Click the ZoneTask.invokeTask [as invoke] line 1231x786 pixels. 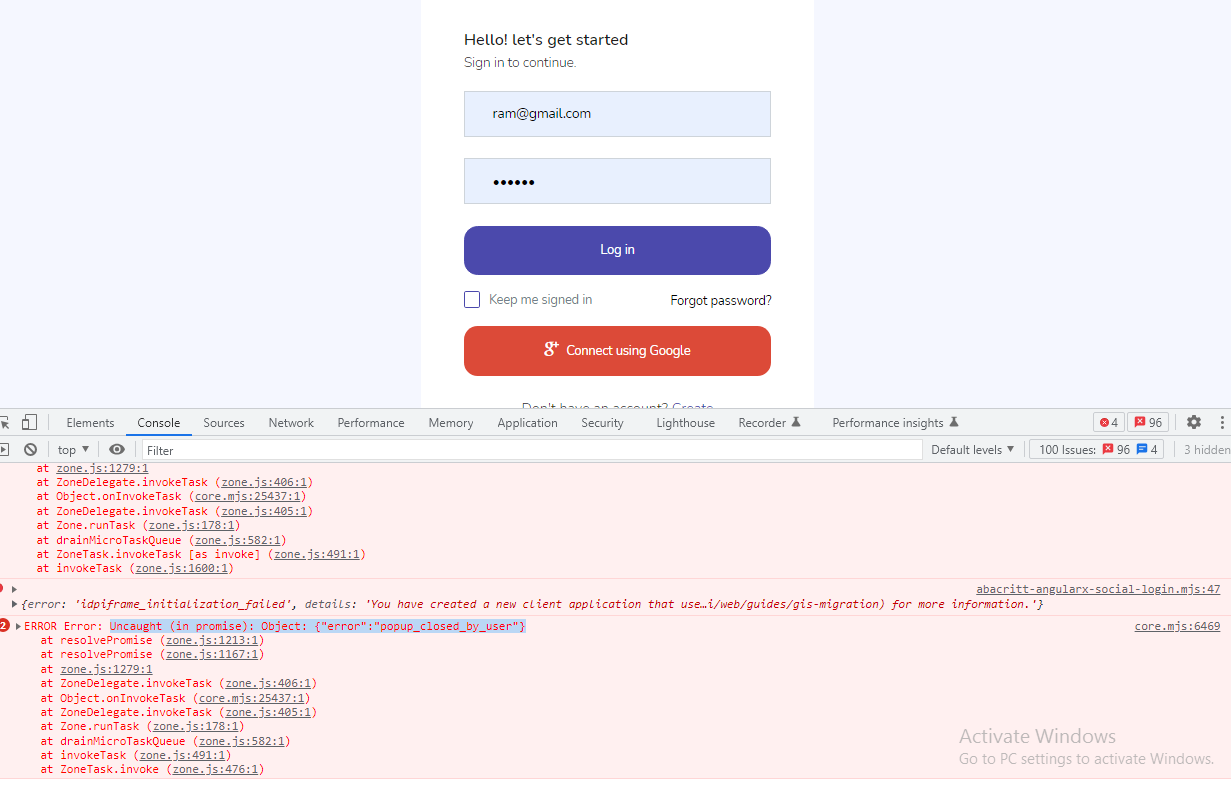coord(201,554)
